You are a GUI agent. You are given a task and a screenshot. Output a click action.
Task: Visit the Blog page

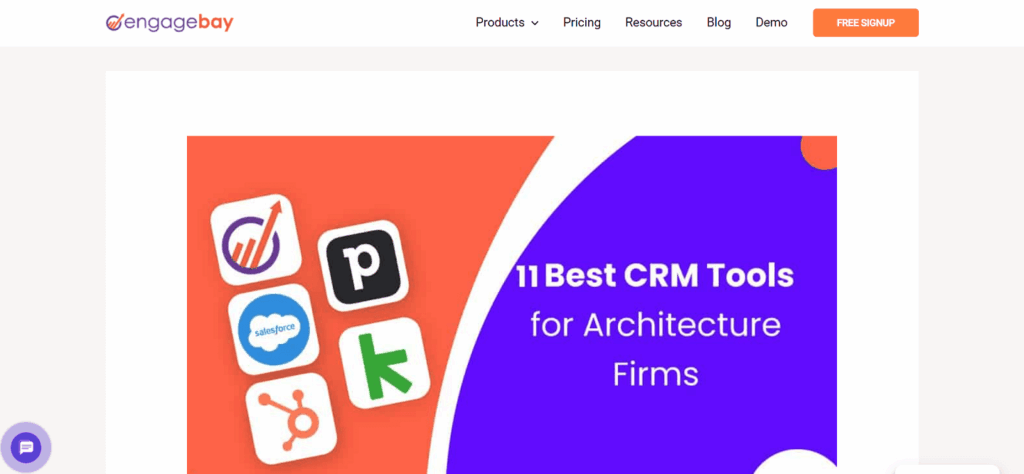719,23
